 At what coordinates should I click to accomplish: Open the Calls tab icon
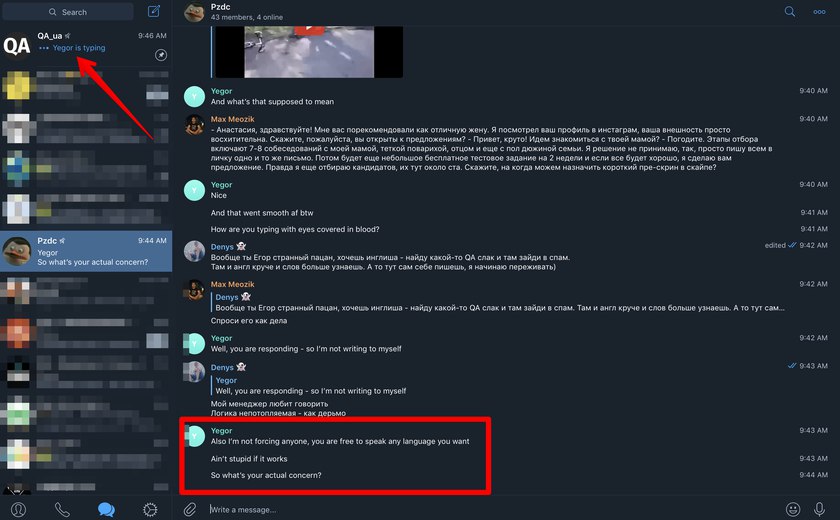pos(62,509)
